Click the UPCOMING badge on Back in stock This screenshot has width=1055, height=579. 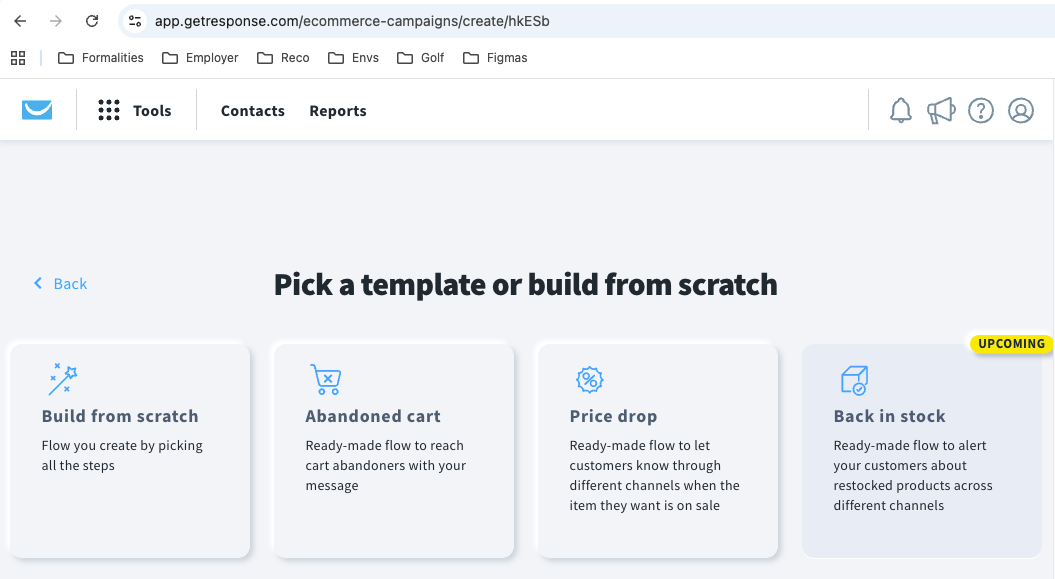coord(1011,344)
